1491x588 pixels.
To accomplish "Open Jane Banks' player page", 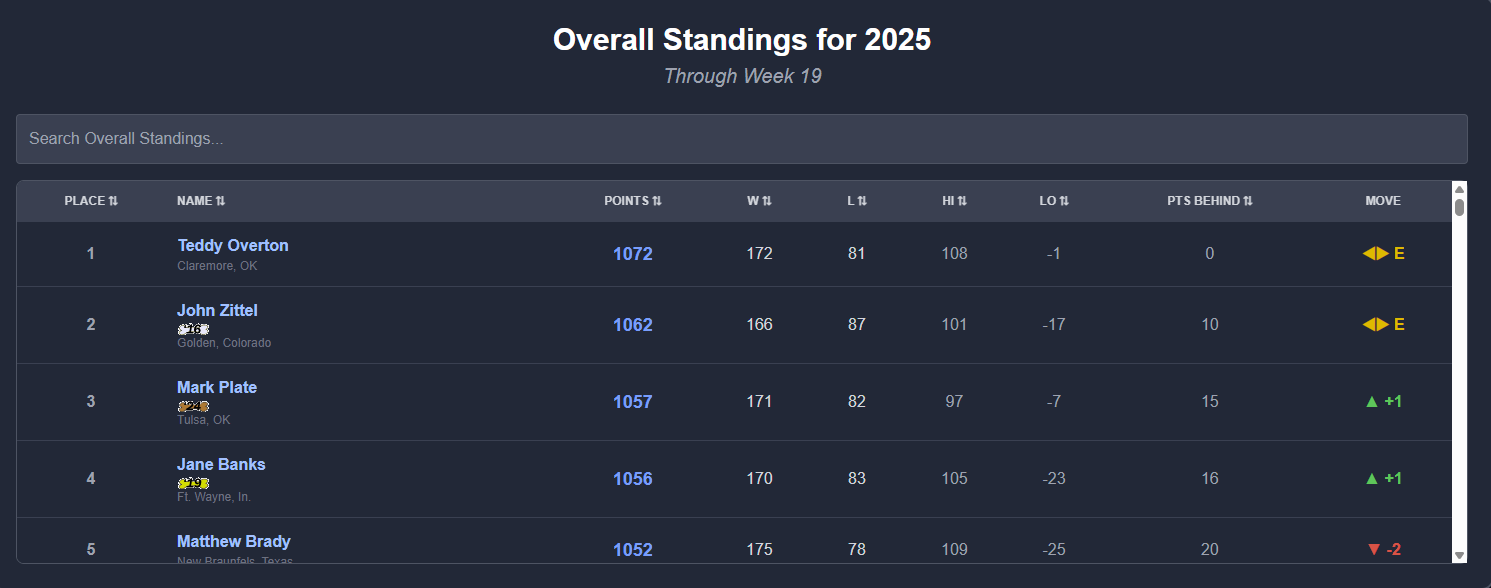I will (221, 464).
